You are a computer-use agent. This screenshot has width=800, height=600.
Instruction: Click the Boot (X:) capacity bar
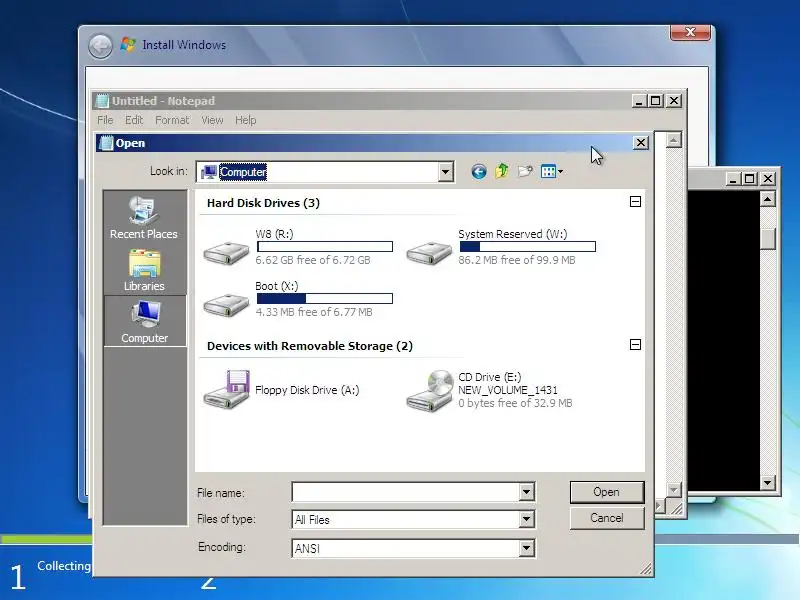click(x=325, y=298)
